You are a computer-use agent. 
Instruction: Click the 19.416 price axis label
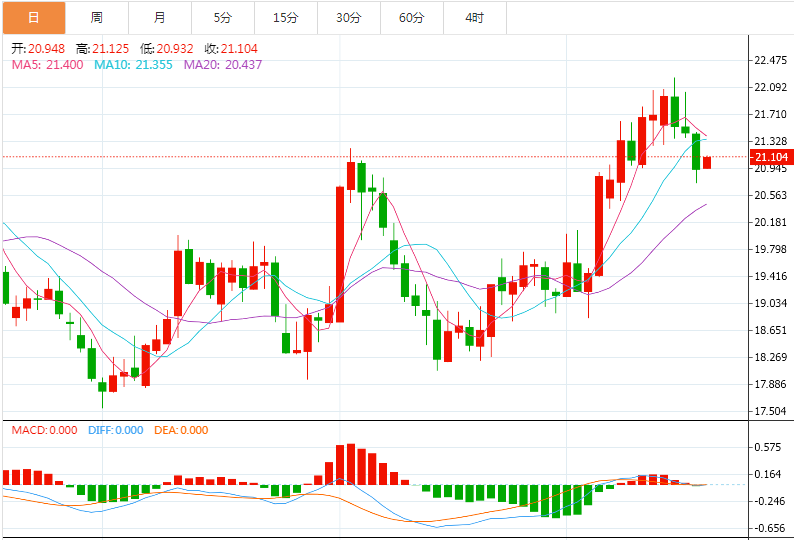(x=771, y=276)
